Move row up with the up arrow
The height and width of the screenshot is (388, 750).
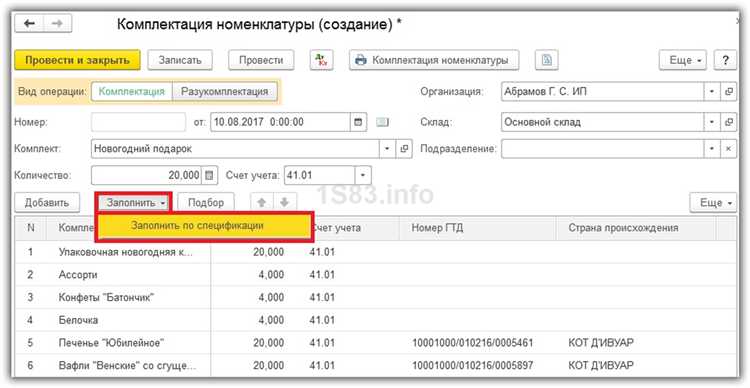(x=262, y=203)
